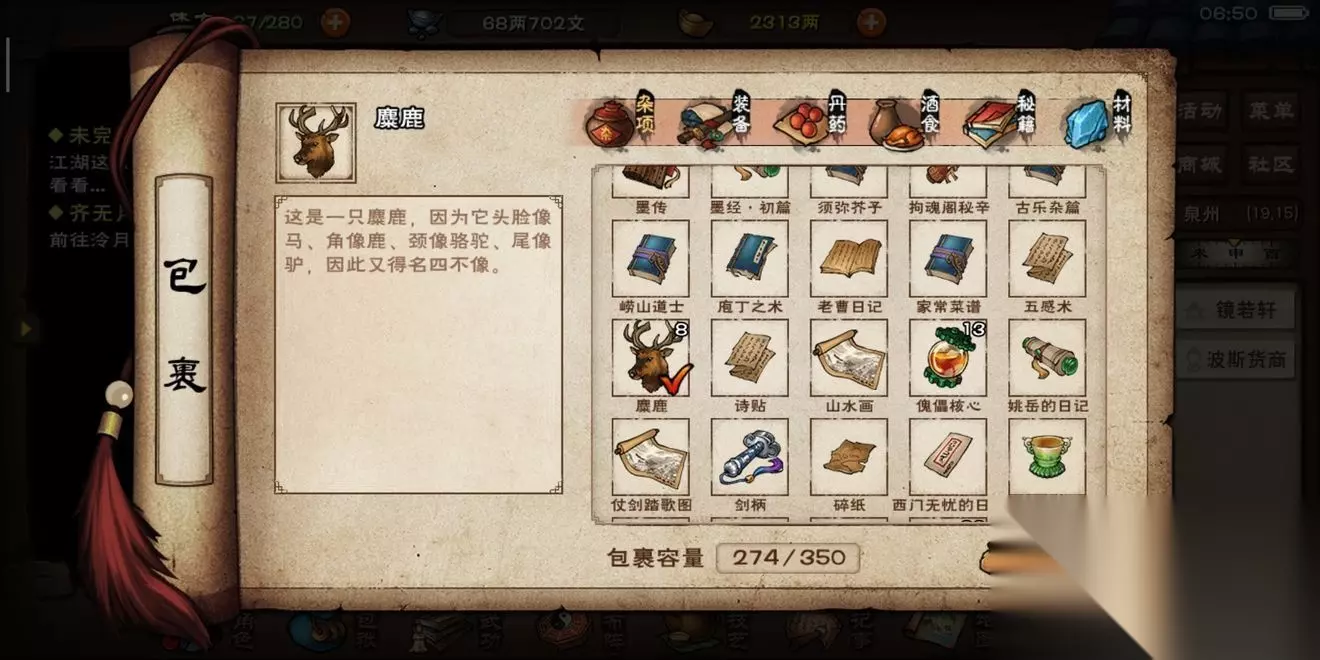Open the 杂项 misc category tab
The width and height of the screenshot is (1320, 660).
[x=621, y=120]
